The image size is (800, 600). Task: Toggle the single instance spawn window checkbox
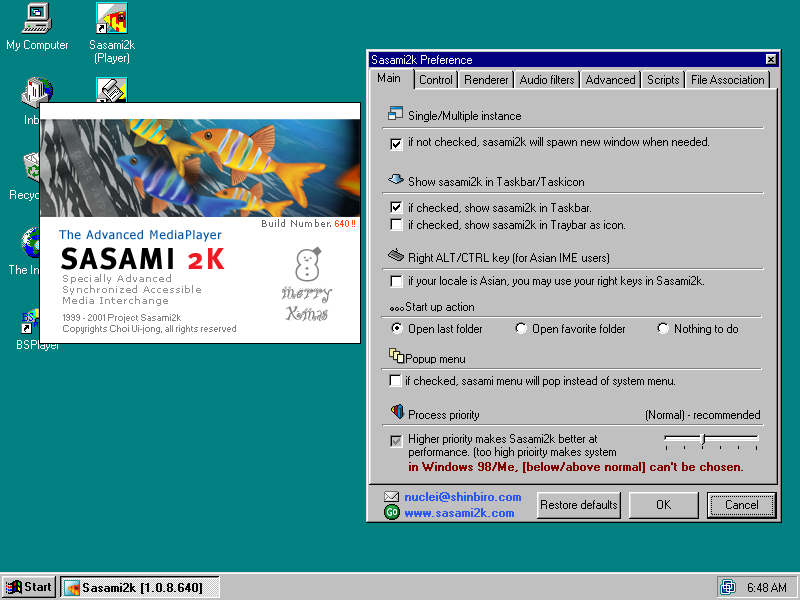coord(397,143)
